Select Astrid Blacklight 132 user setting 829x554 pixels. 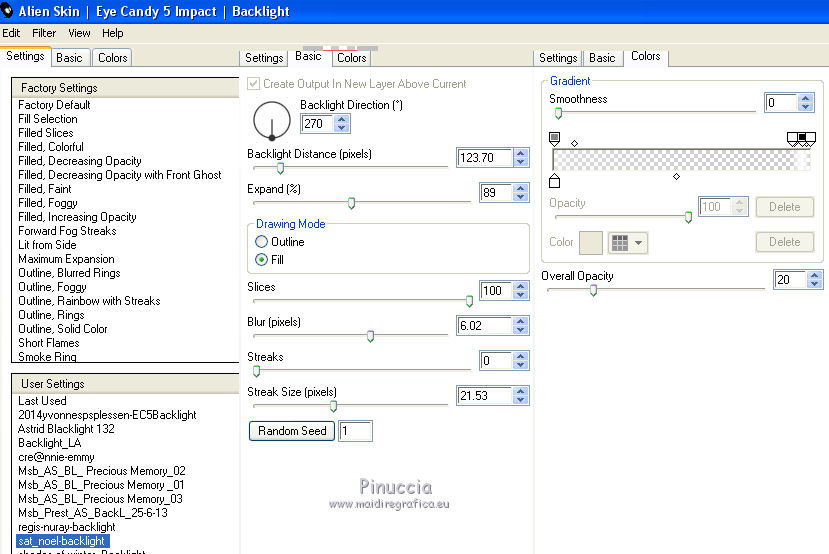[x=66, y=429]
